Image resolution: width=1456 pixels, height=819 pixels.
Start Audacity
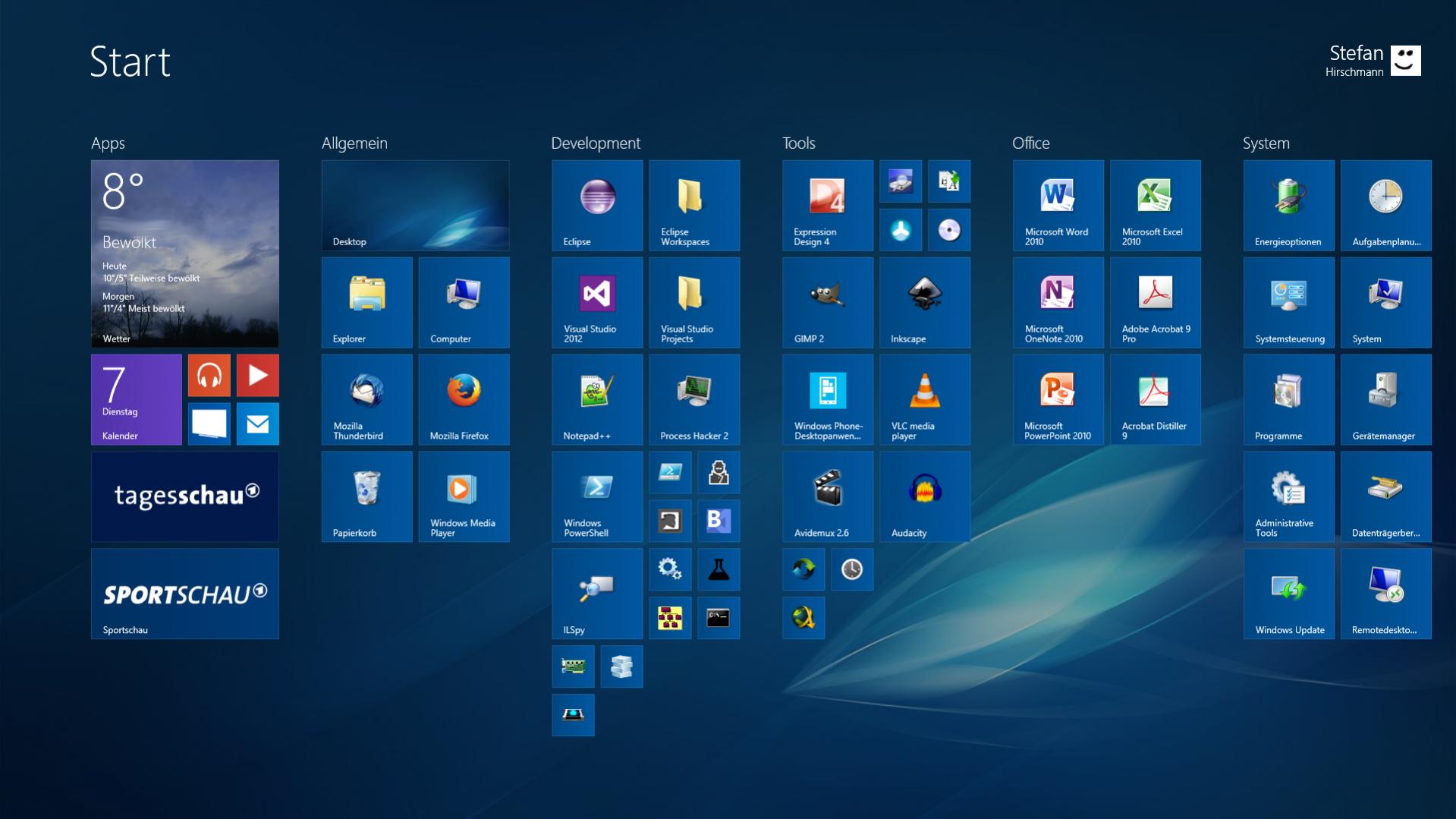tap(926, 496)
